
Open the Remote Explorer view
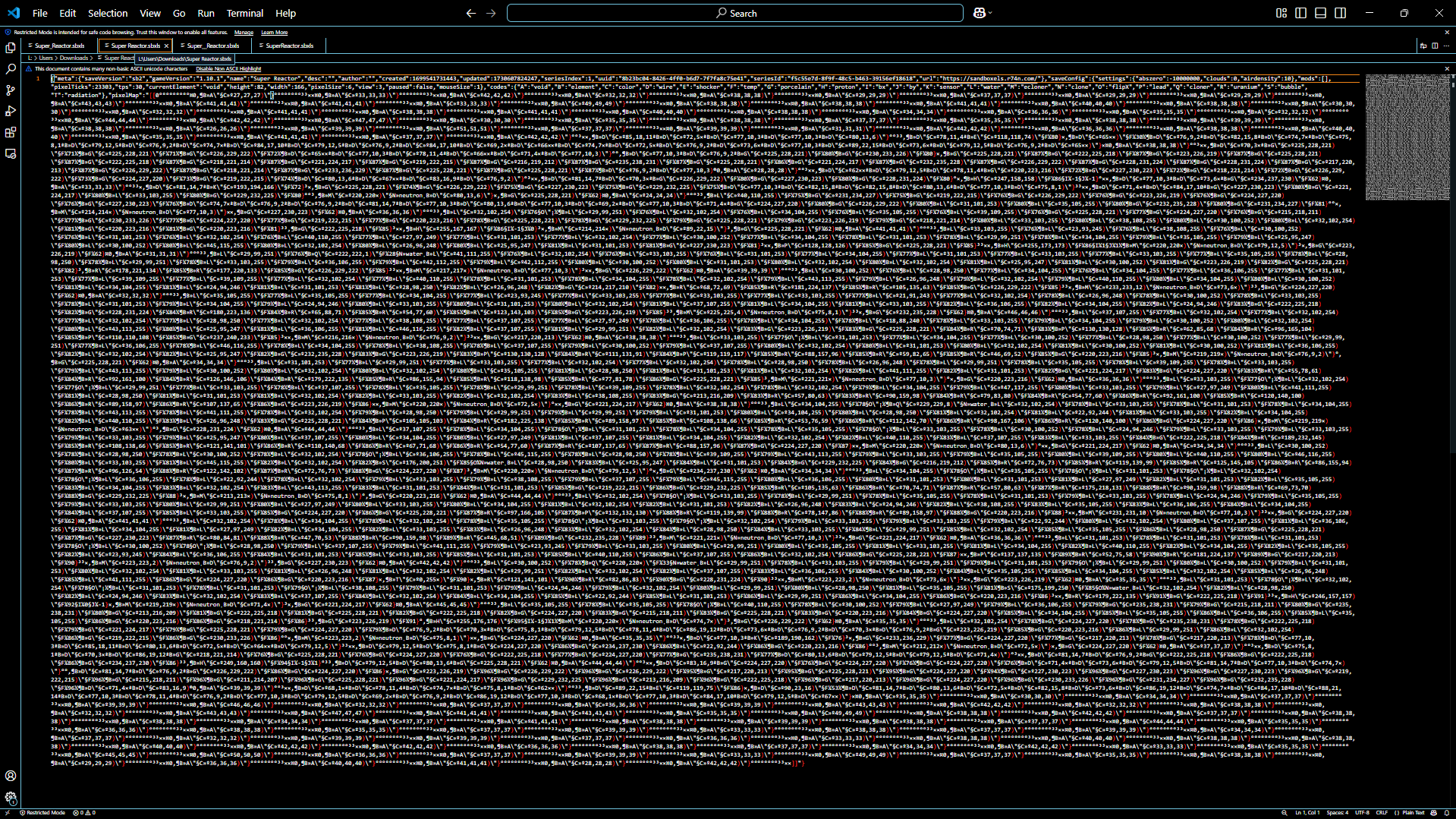pos(11,153)
